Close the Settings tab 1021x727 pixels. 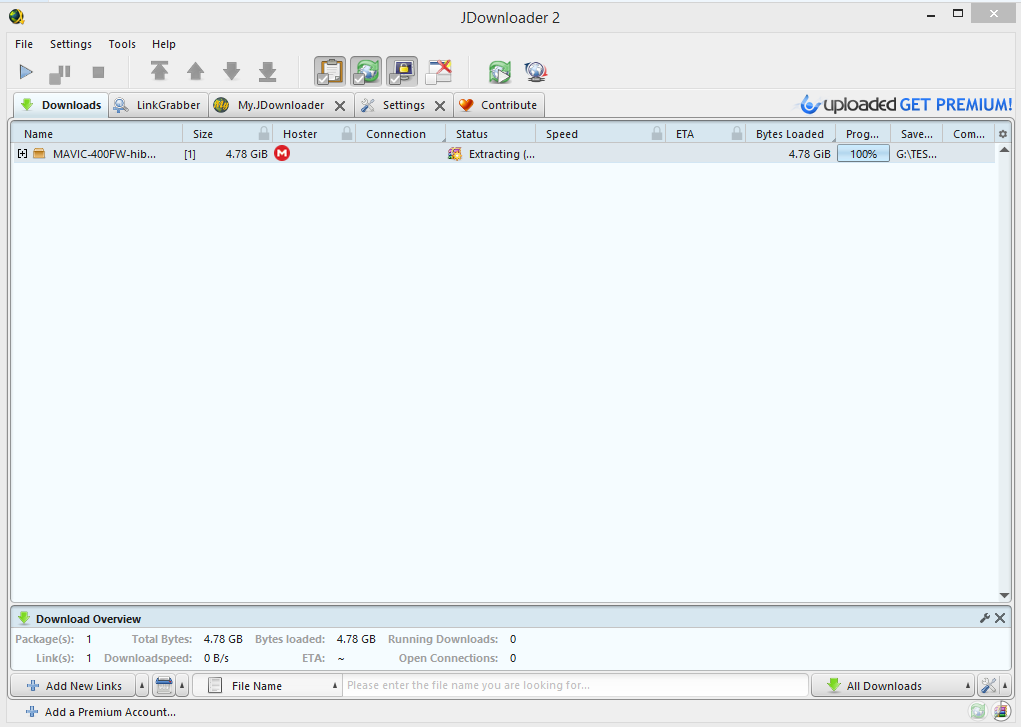[440, 106]
